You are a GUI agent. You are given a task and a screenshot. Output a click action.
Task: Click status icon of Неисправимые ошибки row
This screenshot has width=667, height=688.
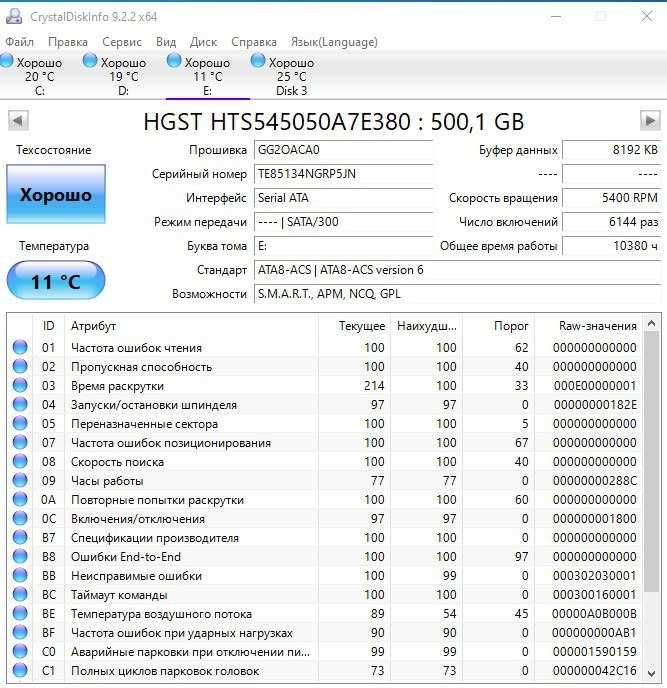click(x=20, y=575)
